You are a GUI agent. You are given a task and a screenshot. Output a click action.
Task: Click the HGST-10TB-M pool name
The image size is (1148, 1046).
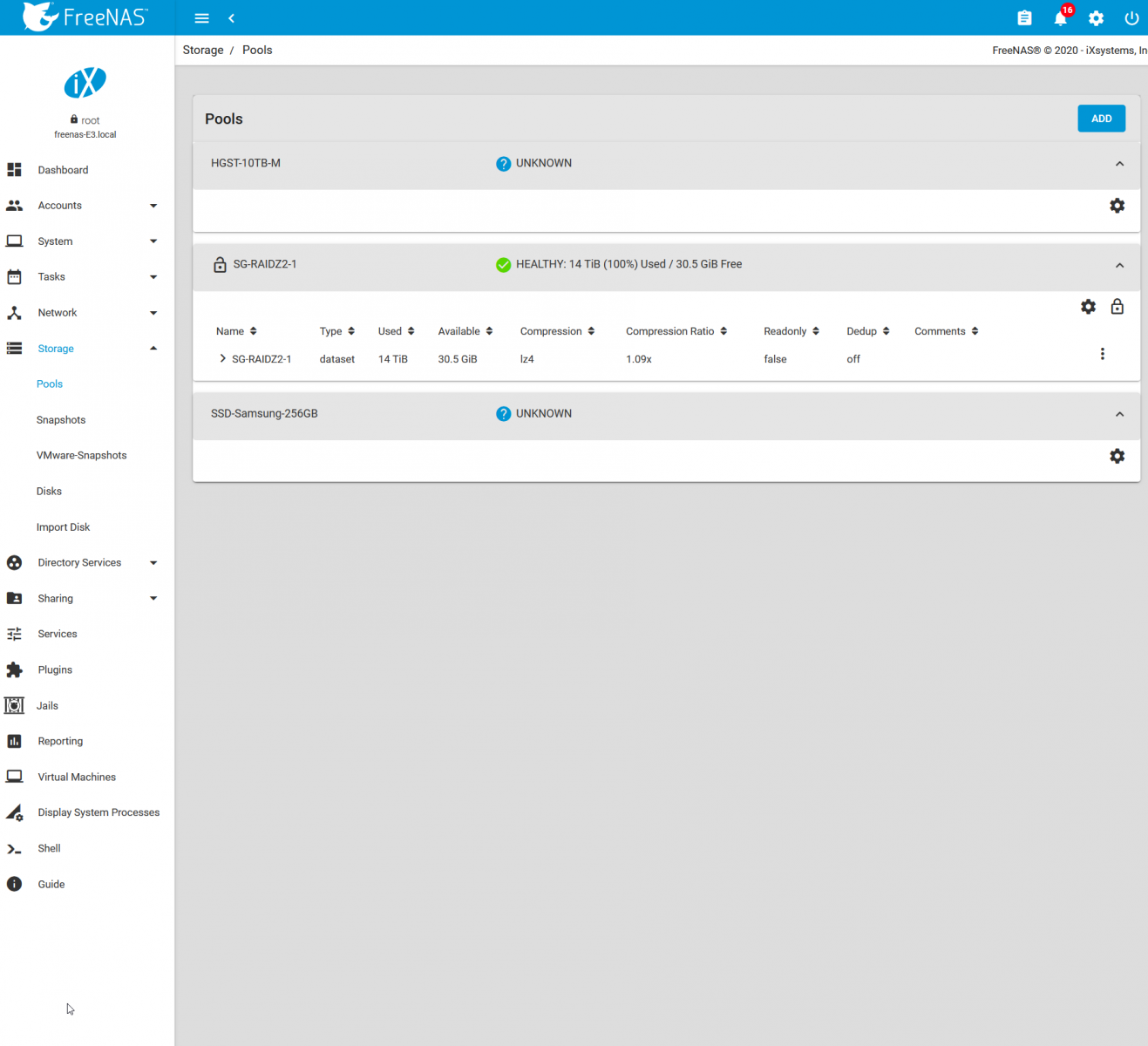(246, 163)
